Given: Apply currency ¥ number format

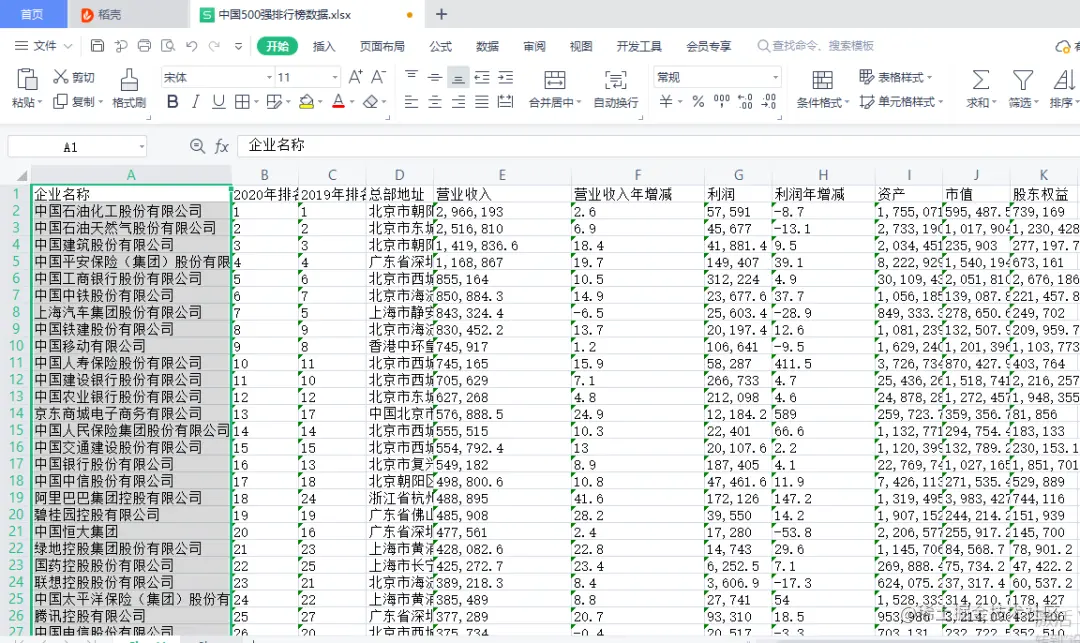Looking at the screenshot, I should (x=665, y=102).
